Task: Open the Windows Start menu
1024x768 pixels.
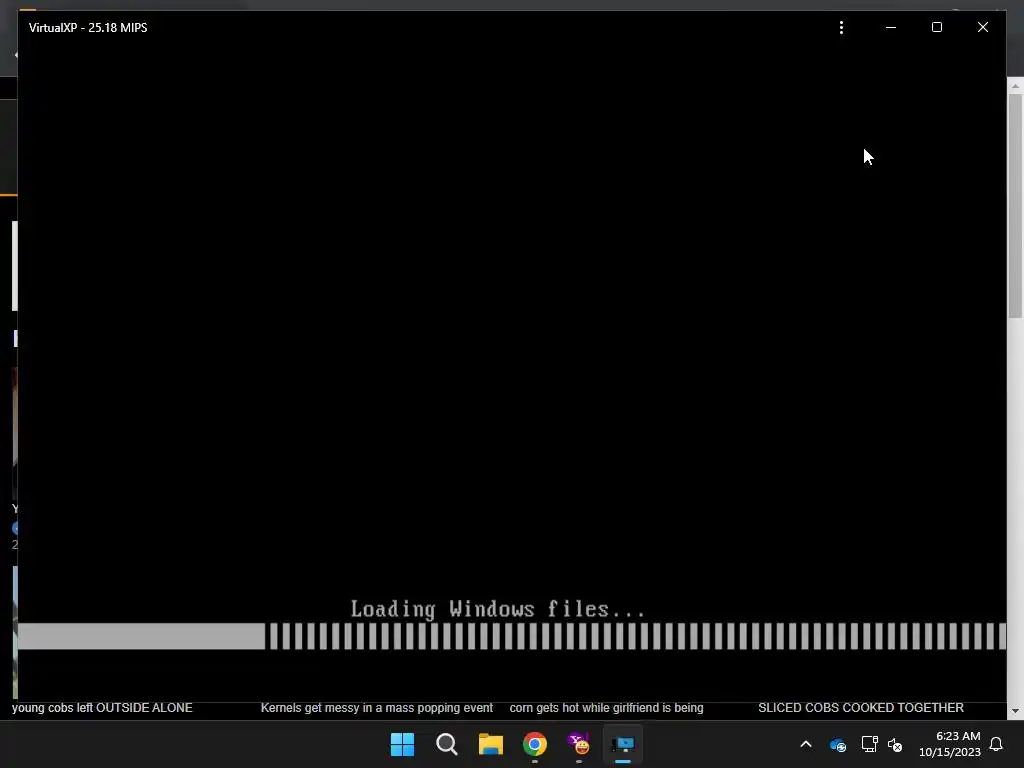Action: point(402,744)
